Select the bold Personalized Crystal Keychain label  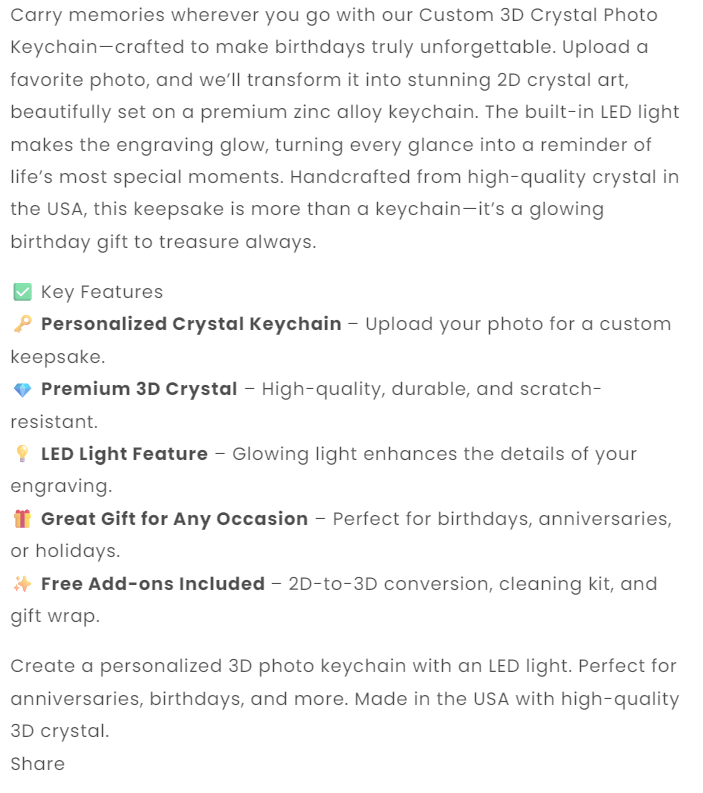[x=191, y=324]
